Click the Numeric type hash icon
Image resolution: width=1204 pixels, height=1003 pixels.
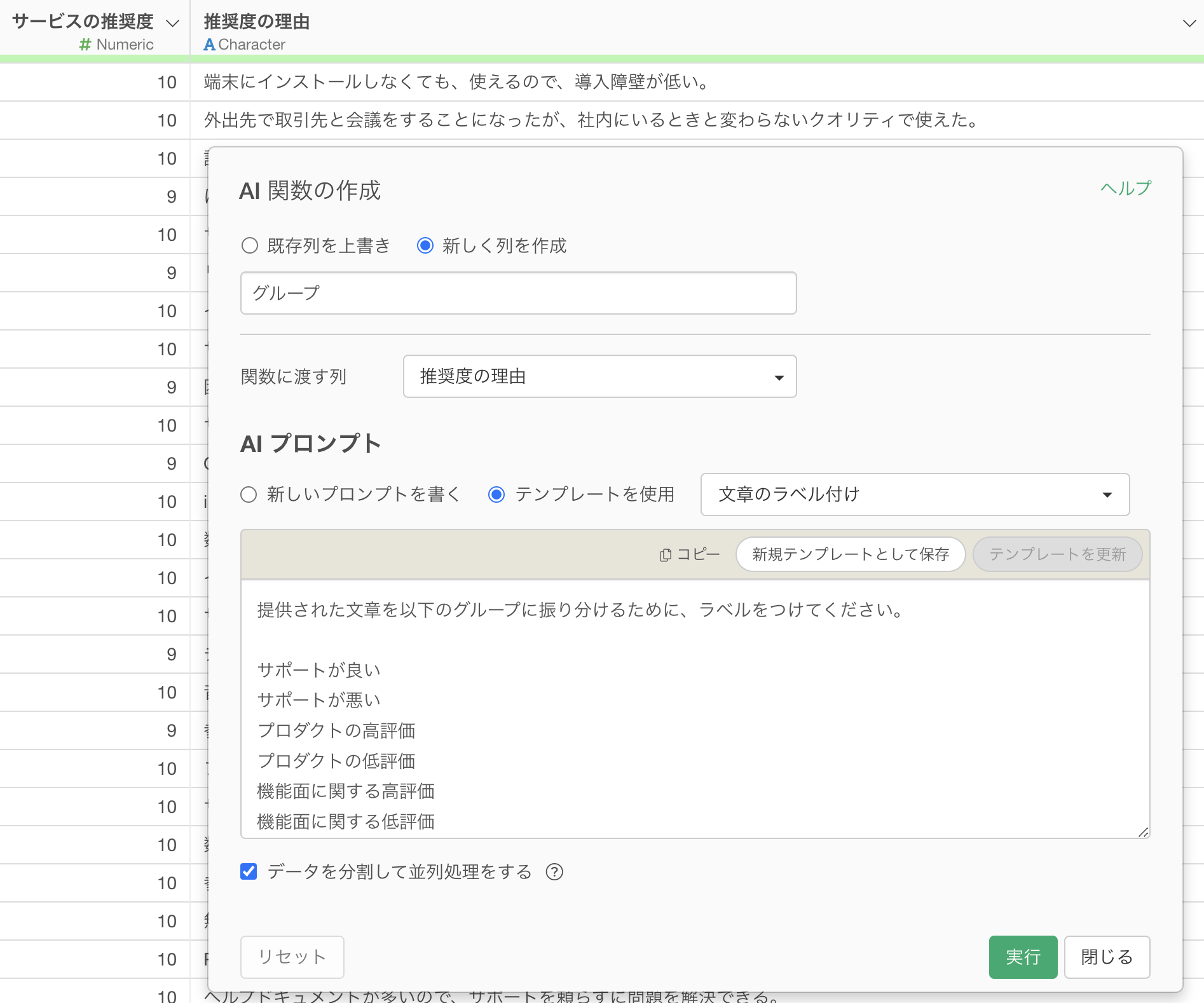coord(85,44)
